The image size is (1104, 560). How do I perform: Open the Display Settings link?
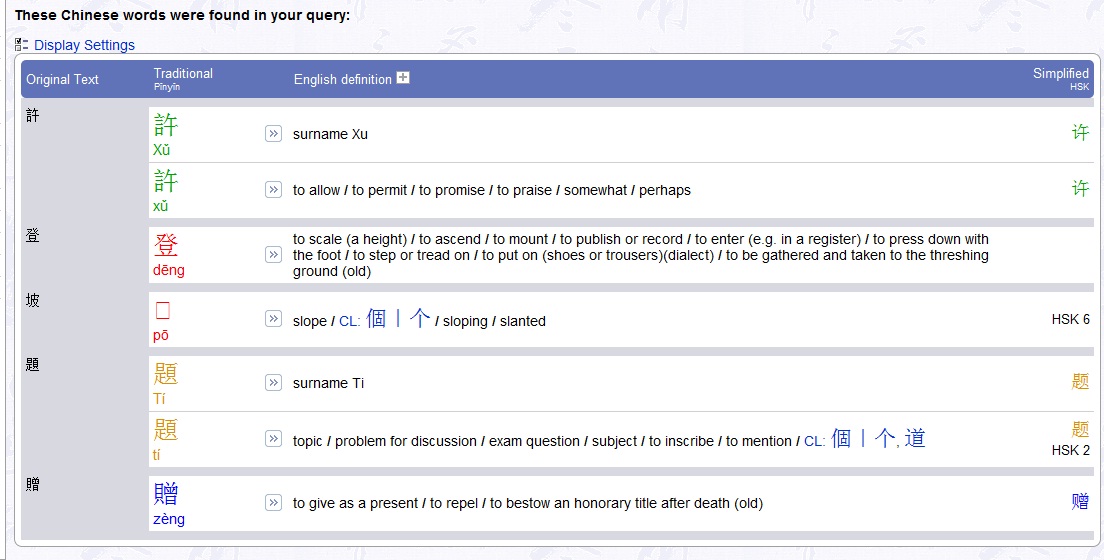[x=84, y=45]
